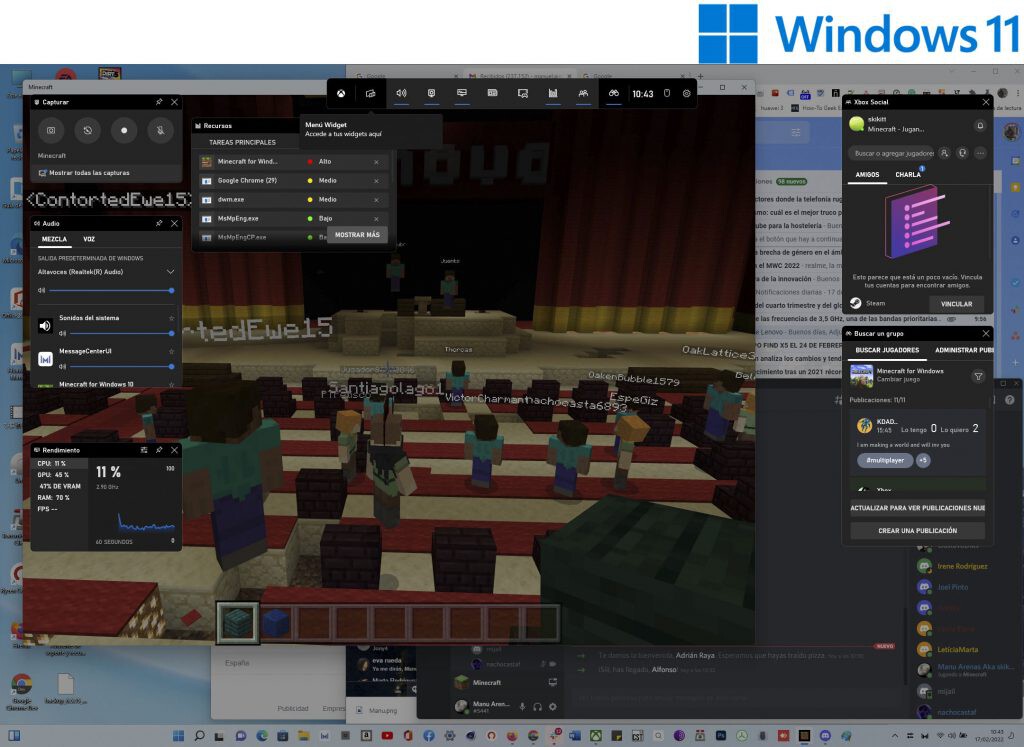The height and width of the screenshot is (747, 1024).
Task: Open the Altavoces Realtek output device dropdown
Action: click(x=170, y=271)
